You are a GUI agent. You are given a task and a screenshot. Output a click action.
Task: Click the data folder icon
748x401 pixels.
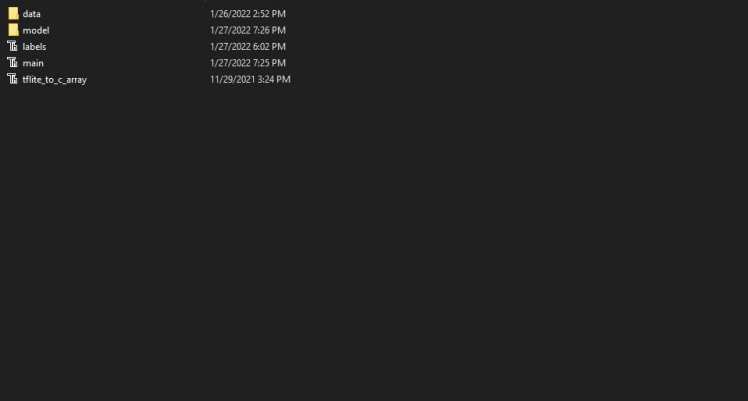(x=13, y=14)
